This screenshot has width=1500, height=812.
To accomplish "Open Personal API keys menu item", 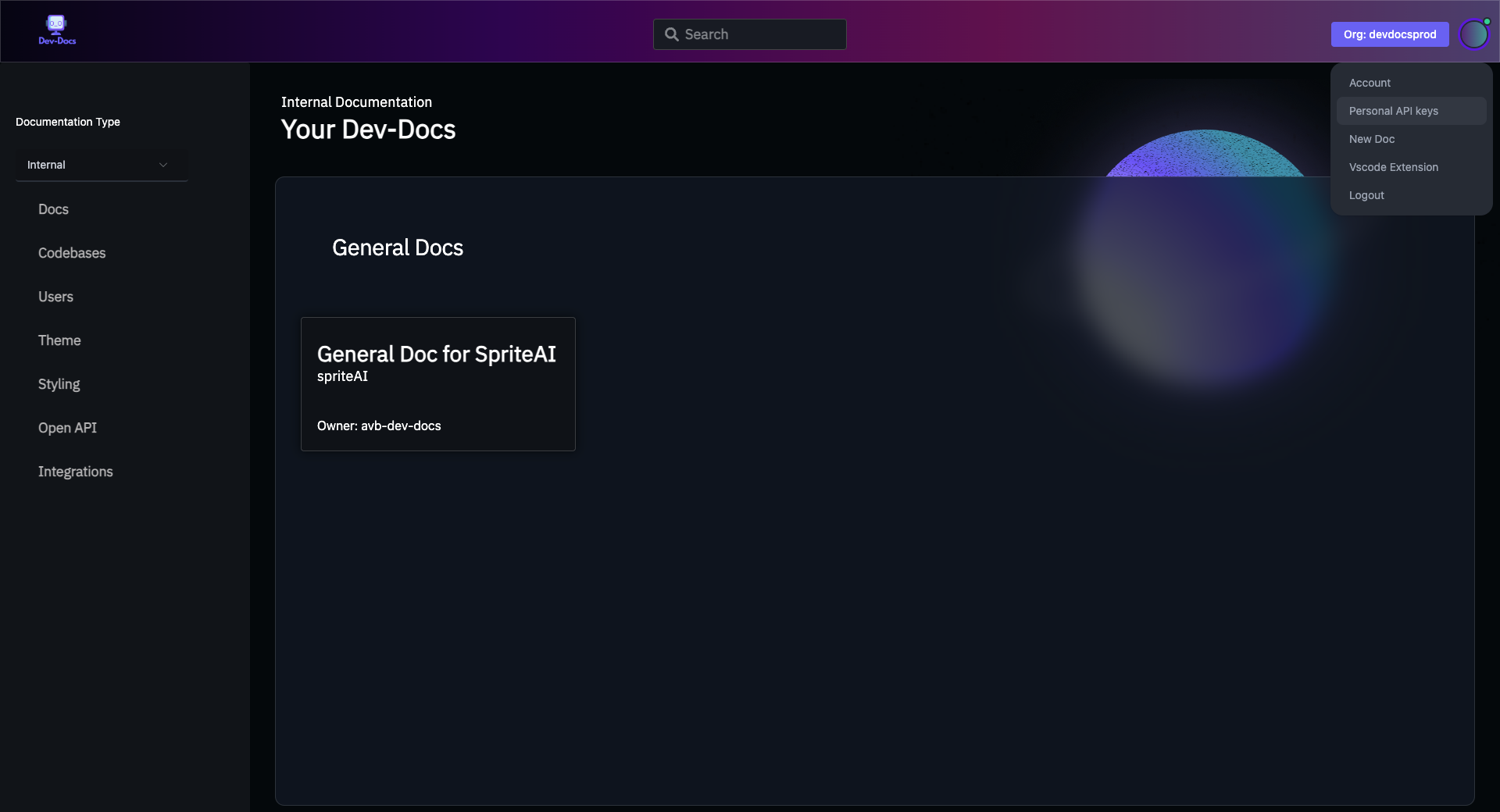I will click(1393, 111).
